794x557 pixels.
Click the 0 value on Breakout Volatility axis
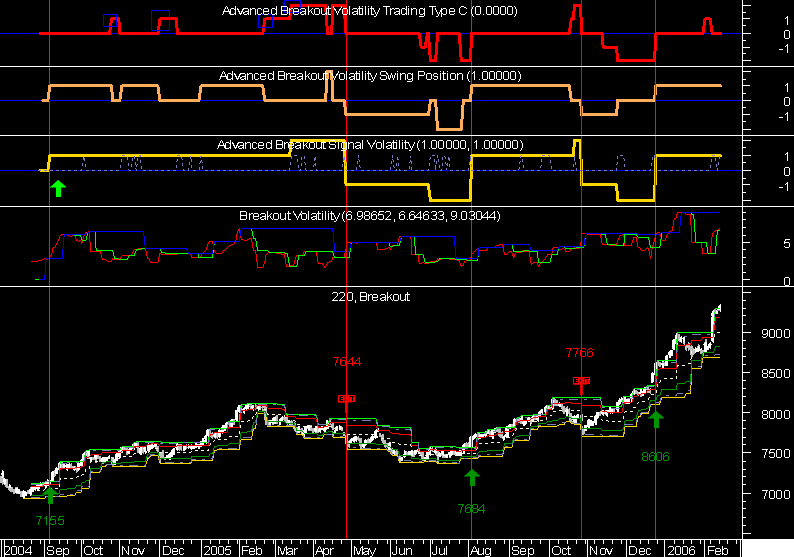click(786, 281)
